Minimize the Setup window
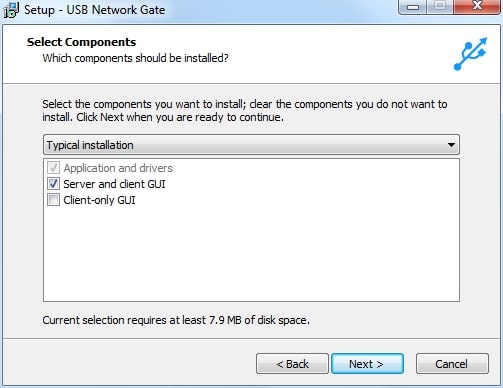503x388 pixels. pos(413,7)
